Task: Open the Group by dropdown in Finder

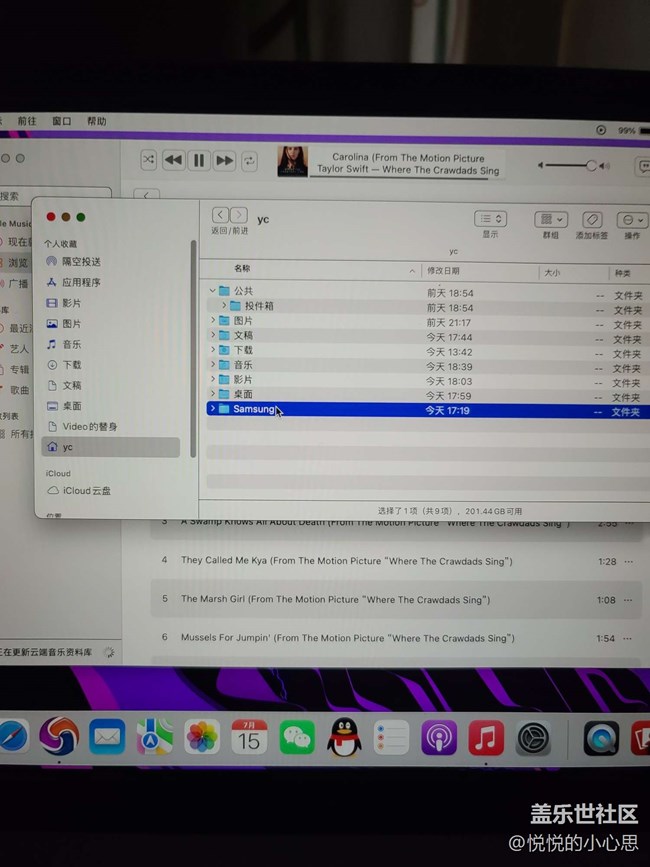Action: [550, 219]
